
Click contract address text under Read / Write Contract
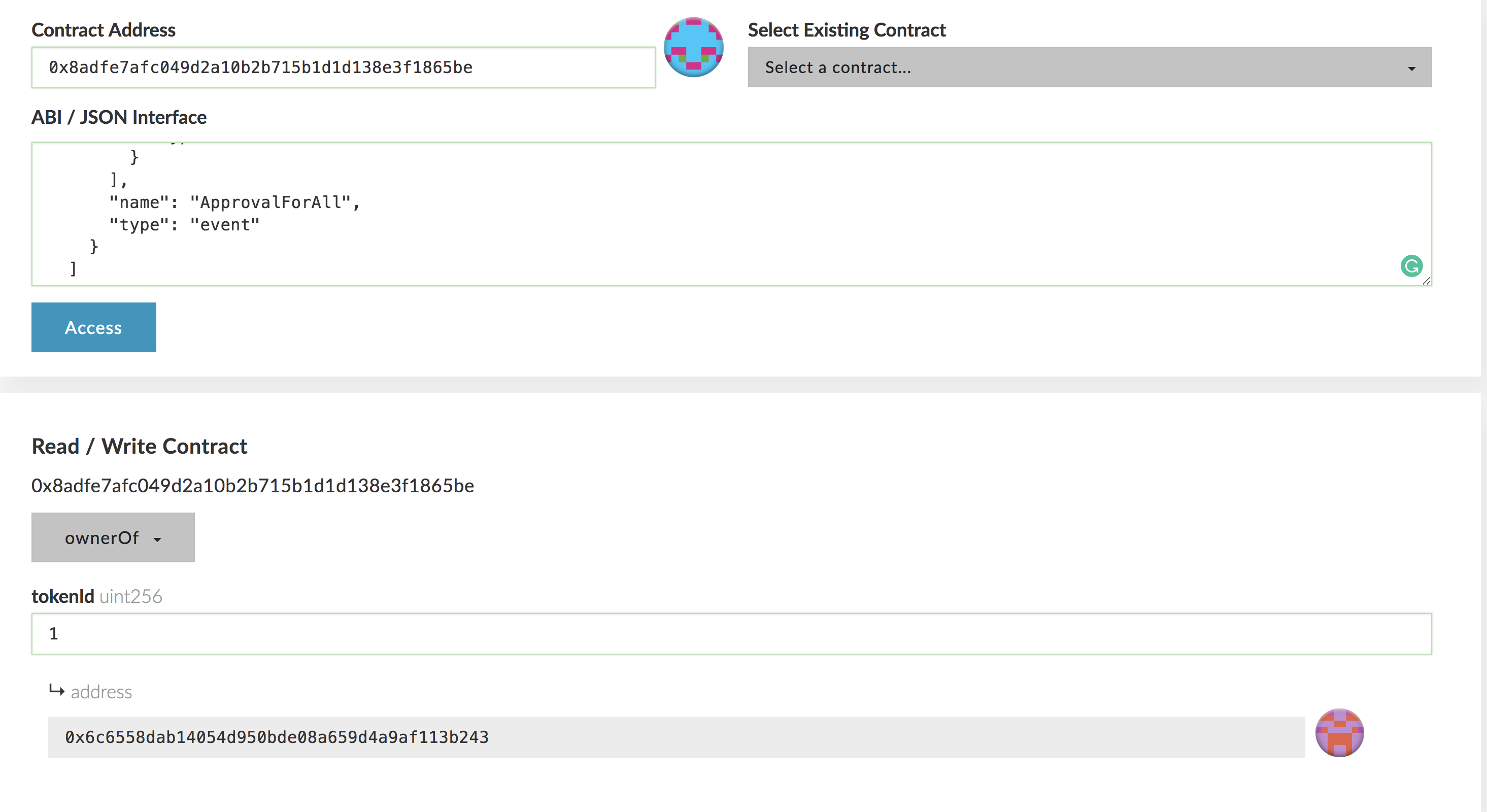tap(252, 485)
